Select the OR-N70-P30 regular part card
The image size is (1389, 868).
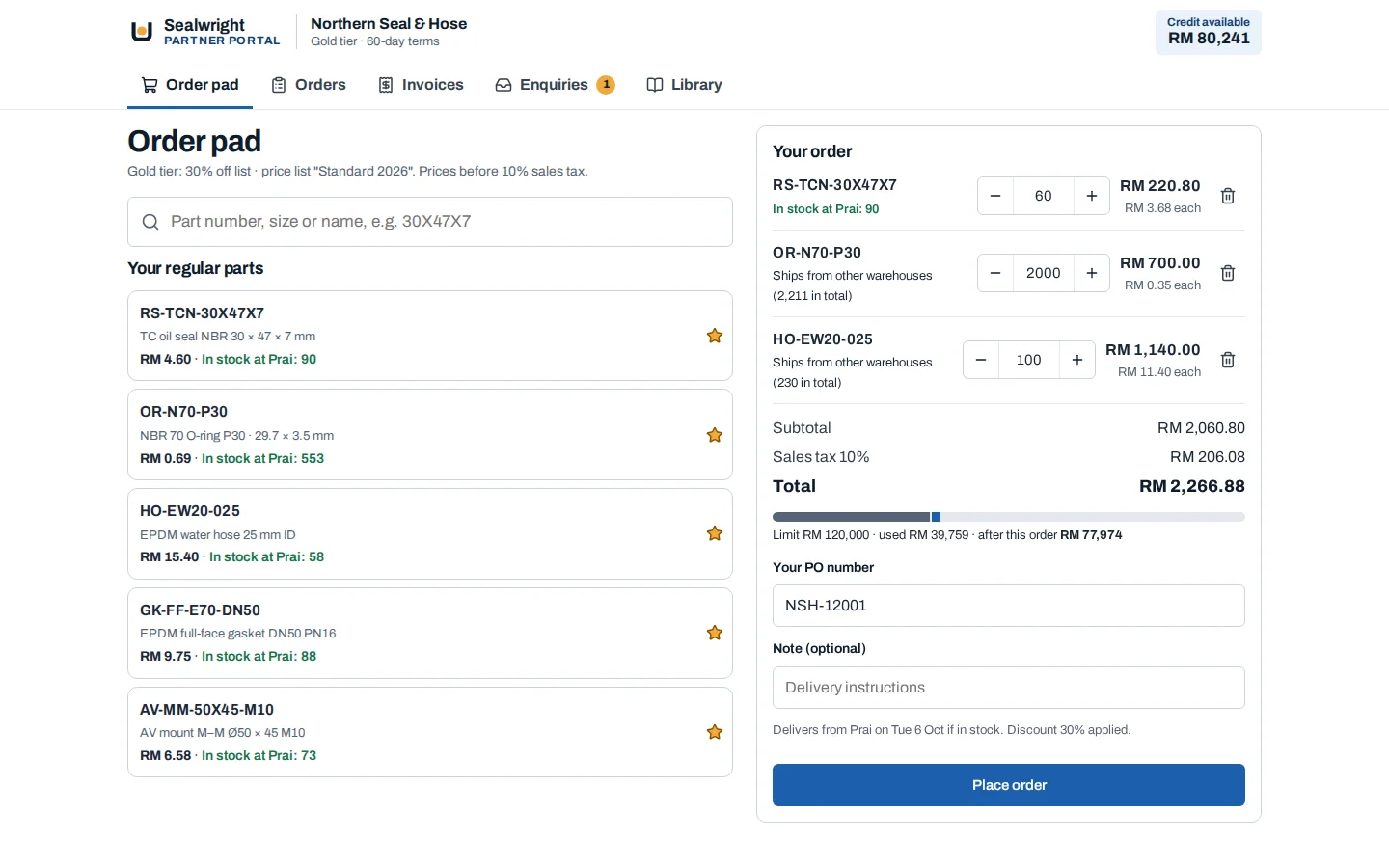(430, 435)
